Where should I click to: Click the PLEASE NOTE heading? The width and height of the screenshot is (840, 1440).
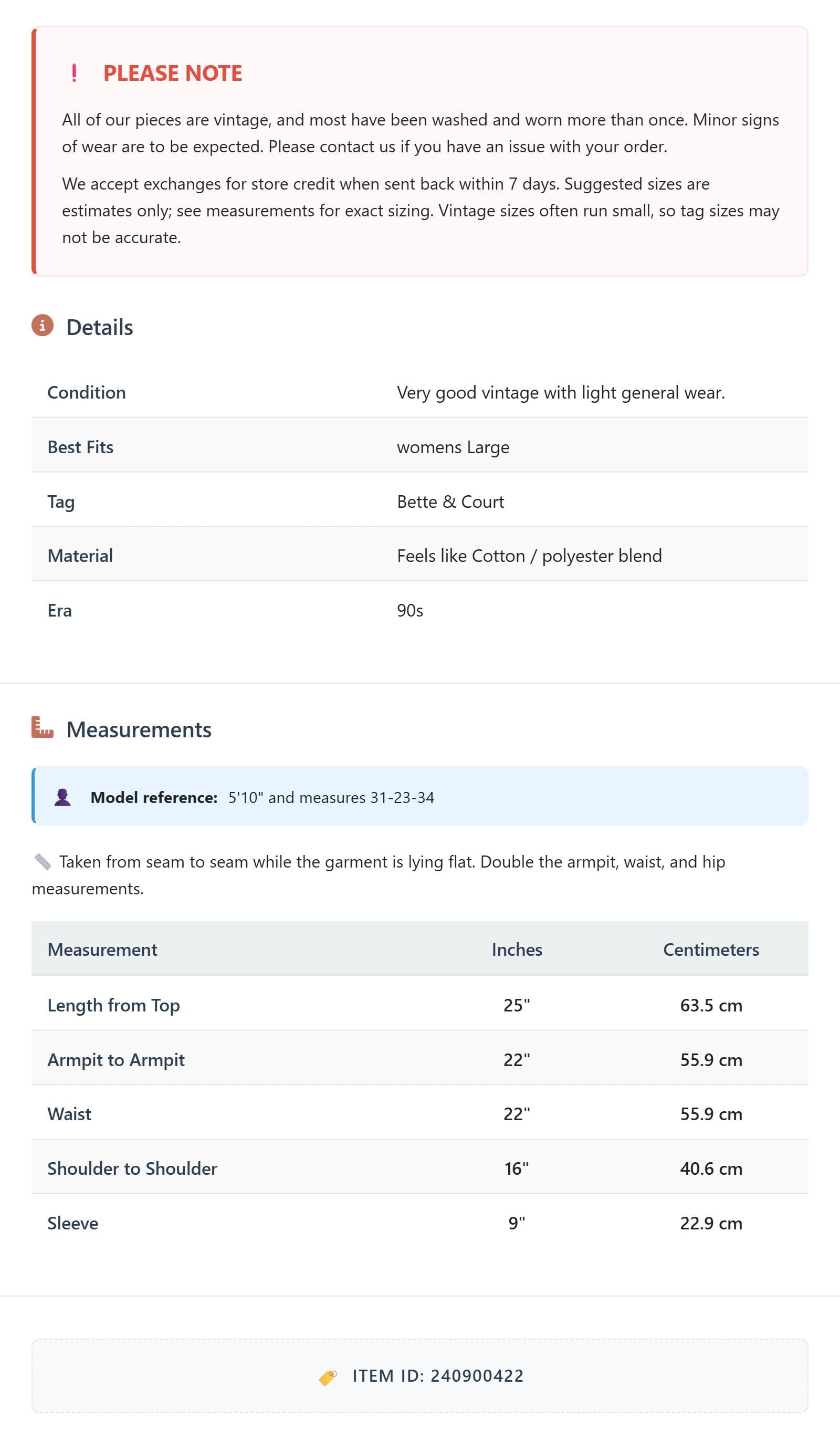click(173, 73)
